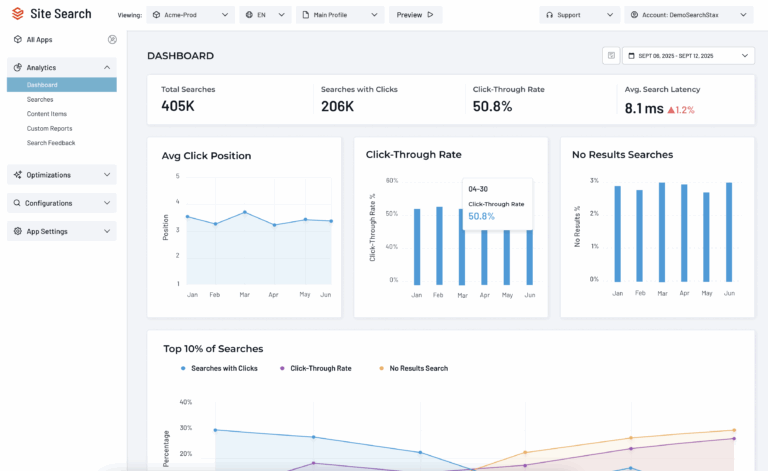Open the Main Profile dropdown
The image size is (768, 471).
tap(341, 15)
